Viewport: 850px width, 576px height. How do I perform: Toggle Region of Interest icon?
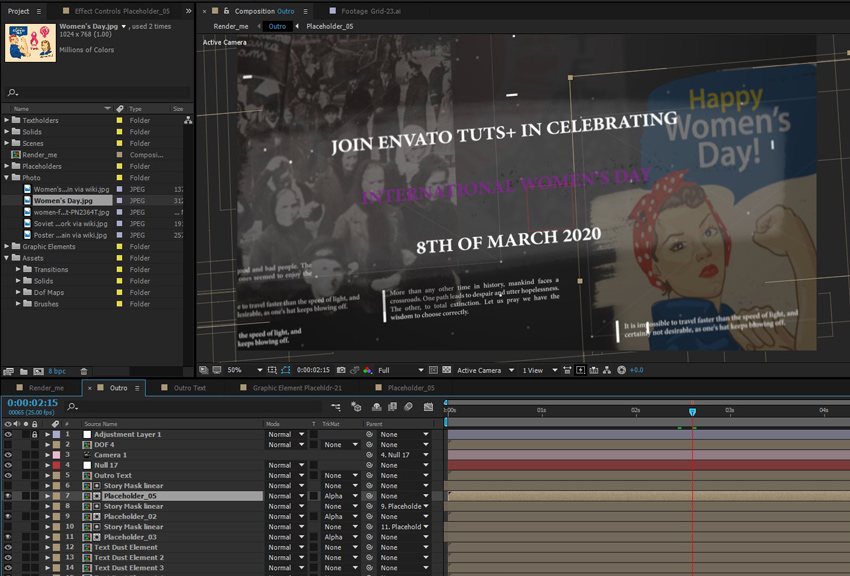(433, 370)
